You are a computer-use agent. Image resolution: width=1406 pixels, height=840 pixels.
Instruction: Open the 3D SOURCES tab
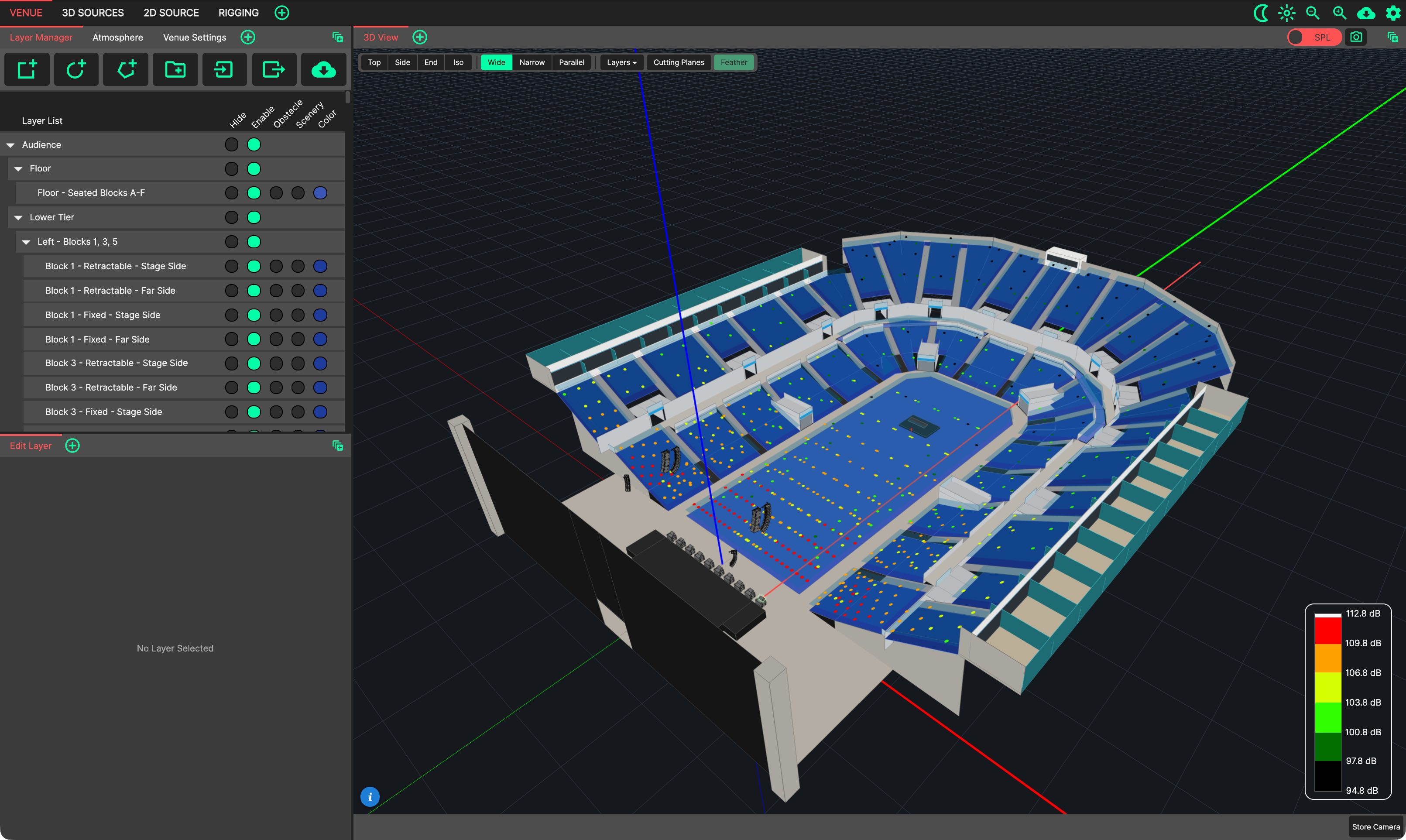(93, 13)
